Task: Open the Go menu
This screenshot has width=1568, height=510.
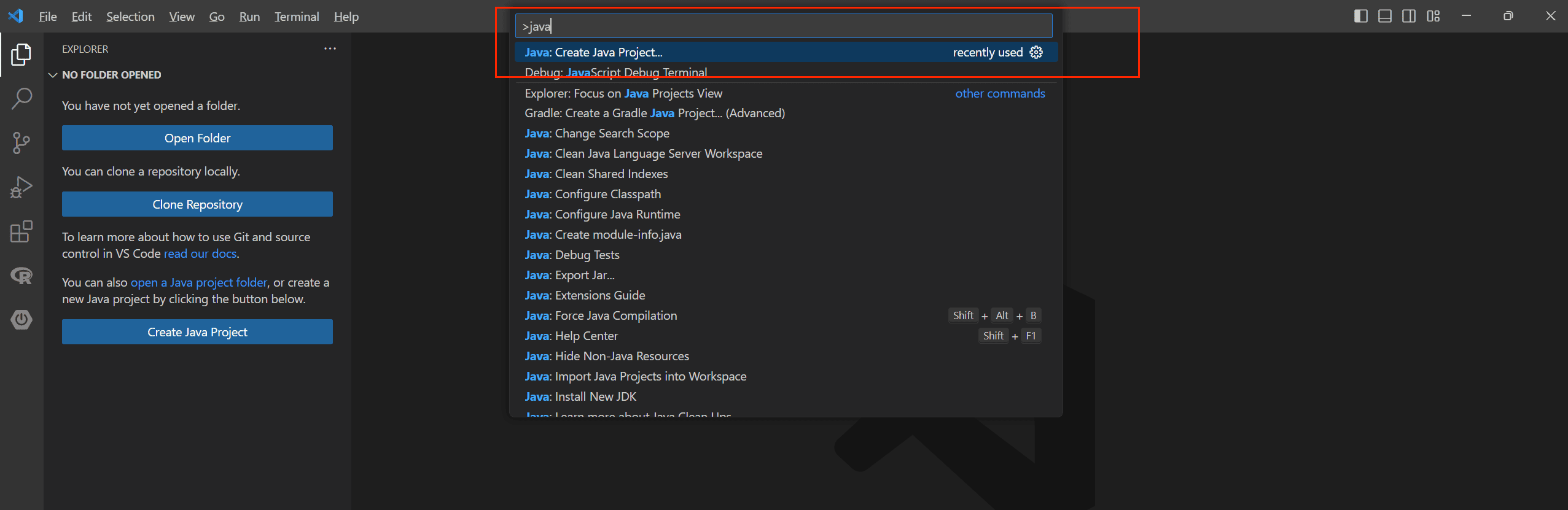Action: point(217,17)
